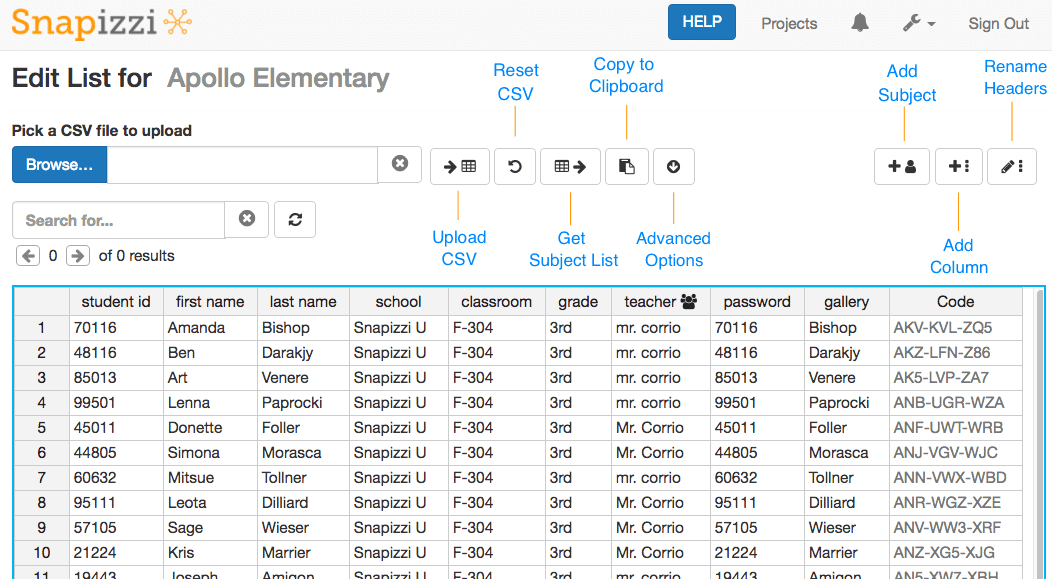1052x579 pixels.
Task: Add a column to the list
Action: [959, 166]
